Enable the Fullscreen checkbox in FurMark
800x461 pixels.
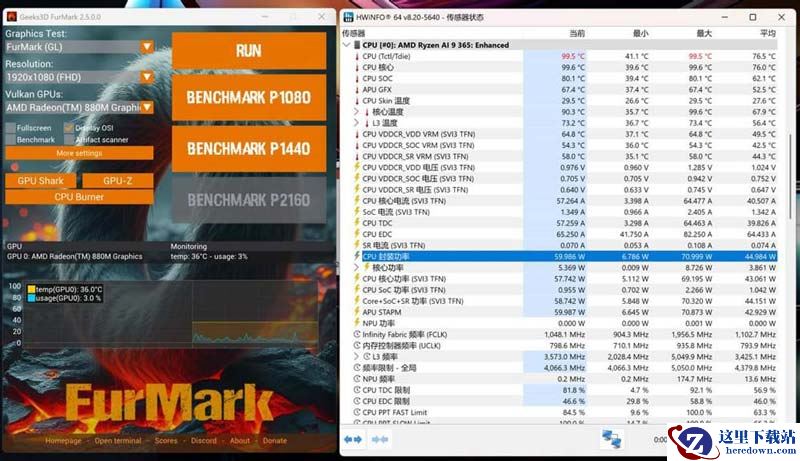[11, 127]
